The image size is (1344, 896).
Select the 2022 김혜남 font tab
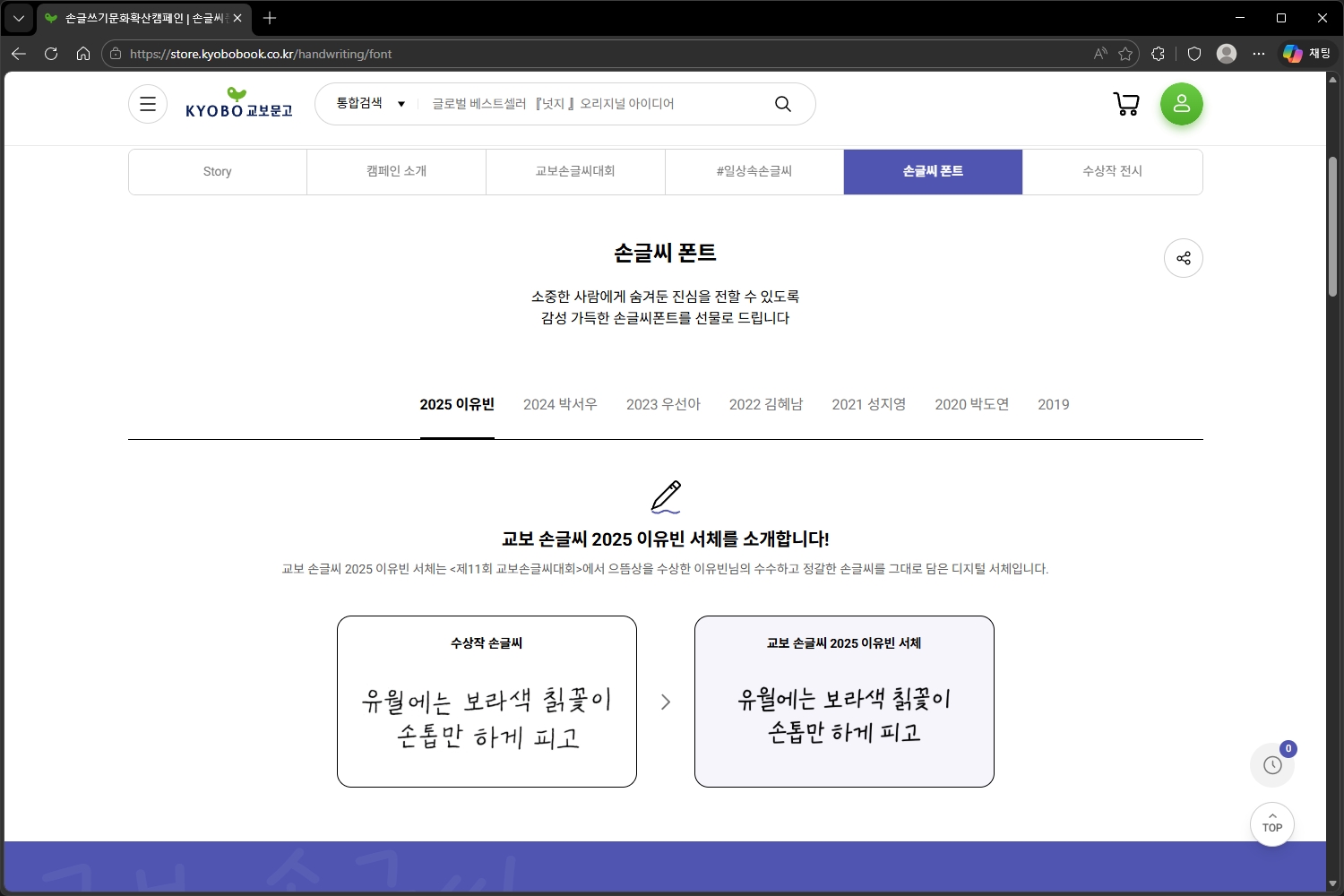coord(766,404)
